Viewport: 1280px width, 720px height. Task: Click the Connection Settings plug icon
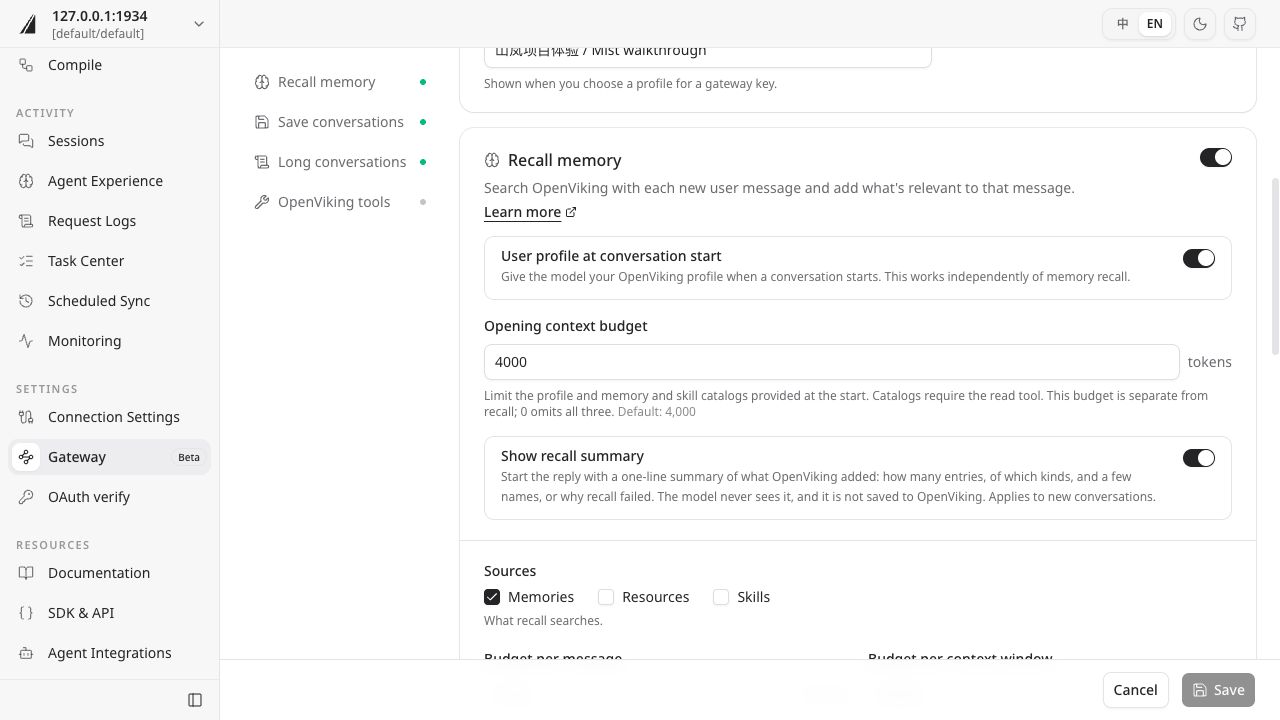tap(27, 417)
